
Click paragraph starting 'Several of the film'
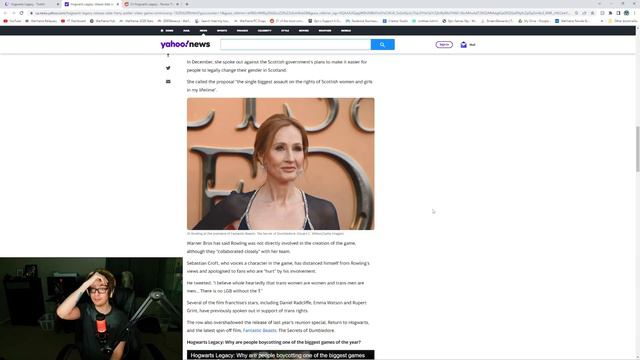[x=277, y=307]
